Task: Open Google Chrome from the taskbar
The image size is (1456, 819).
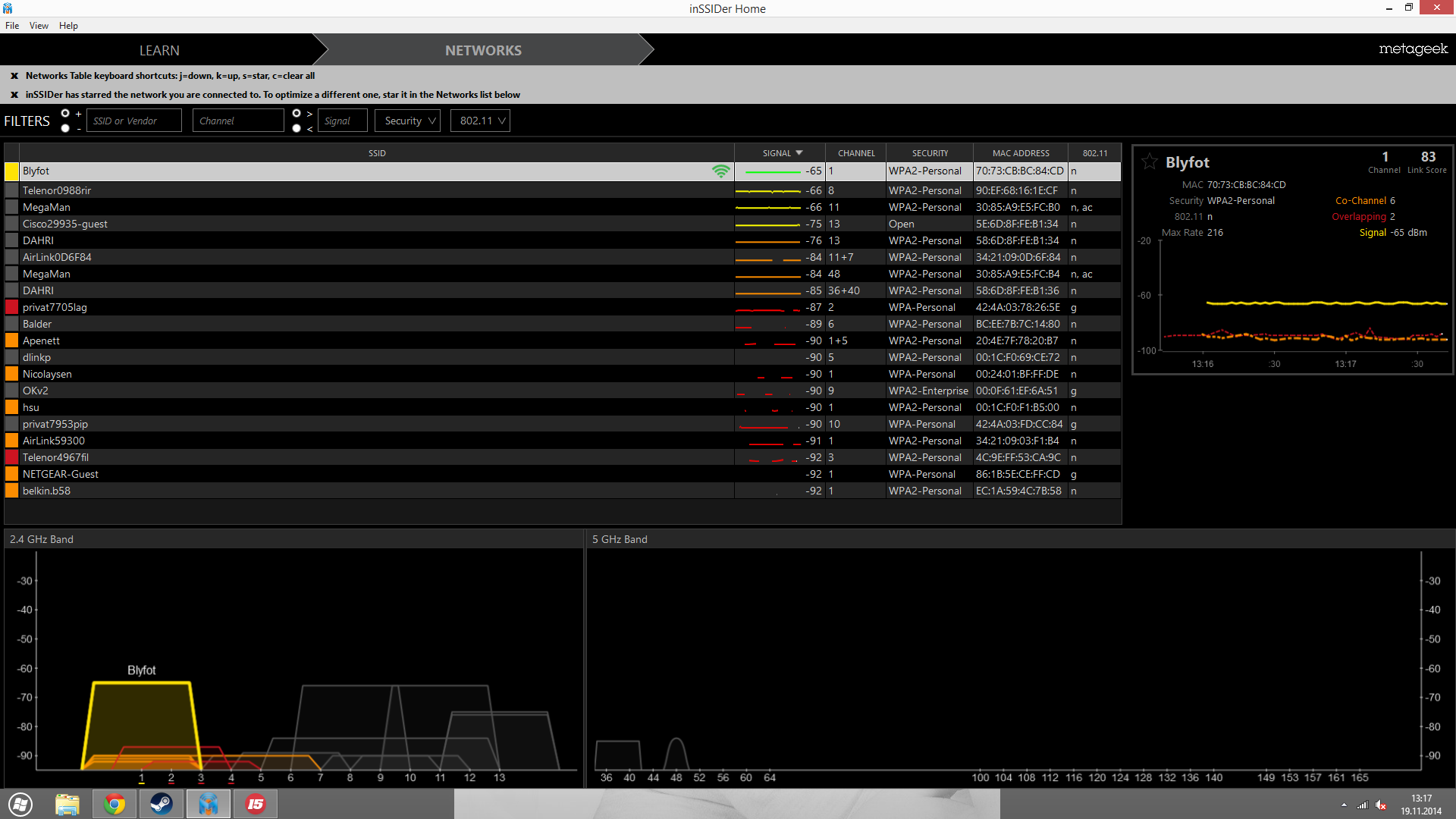Action: click(115, 804)
